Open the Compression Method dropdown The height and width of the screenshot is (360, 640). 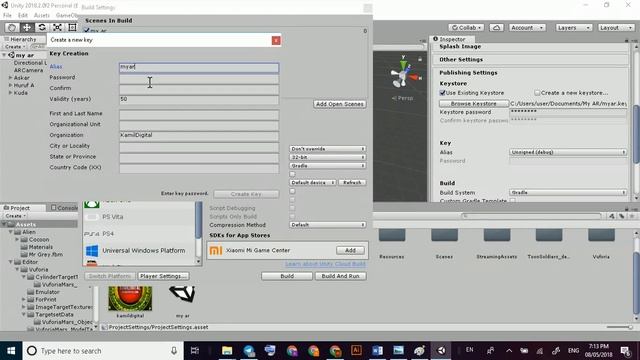(x=327, y=225)
